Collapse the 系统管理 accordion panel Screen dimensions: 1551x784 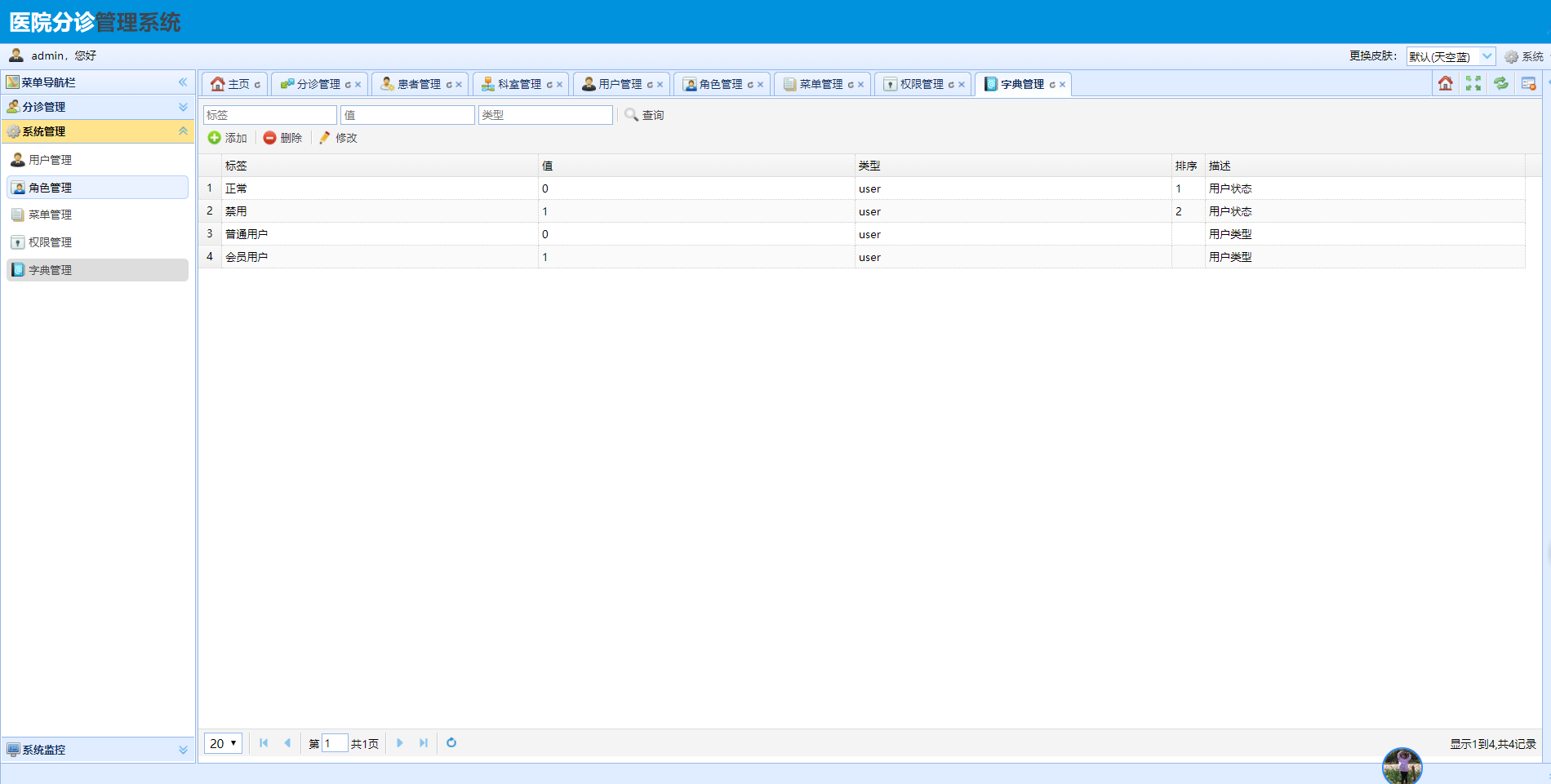tap(183, 131)
